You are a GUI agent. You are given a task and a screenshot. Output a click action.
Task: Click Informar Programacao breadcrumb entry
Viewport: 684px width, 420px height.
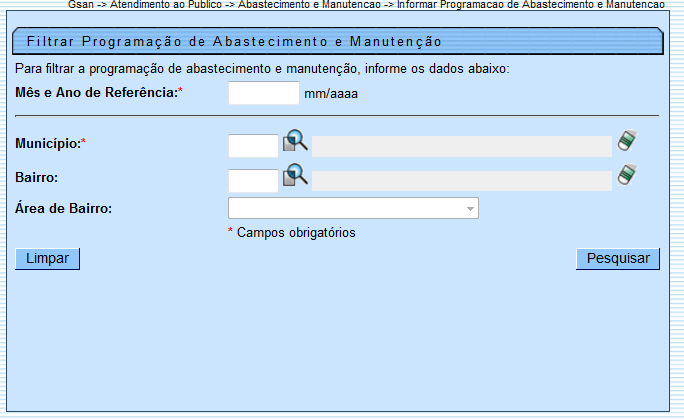(530, 5)
